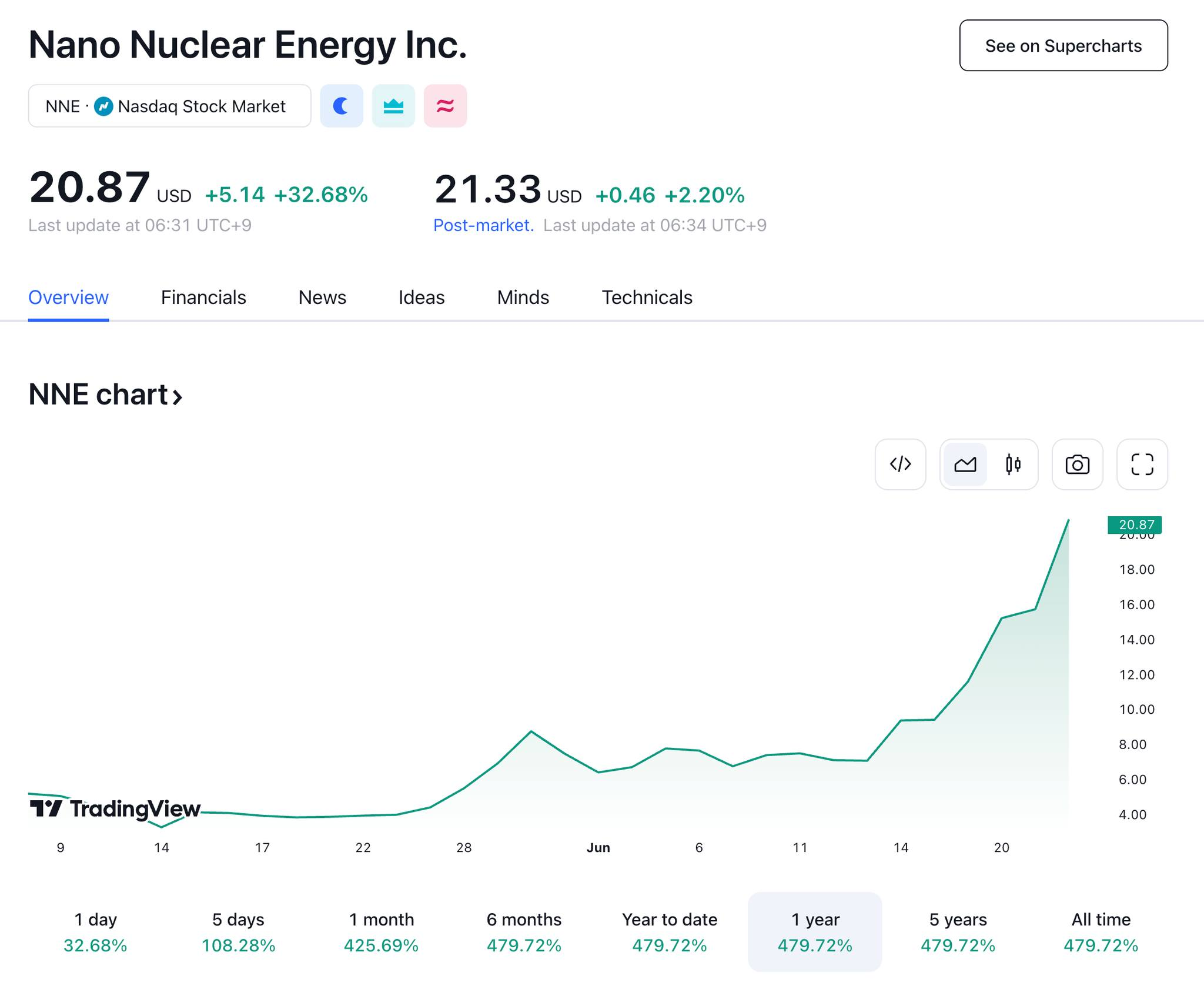Click the embed code icon
This screenshot has width=1204, height=986.
tap(900, 464)
